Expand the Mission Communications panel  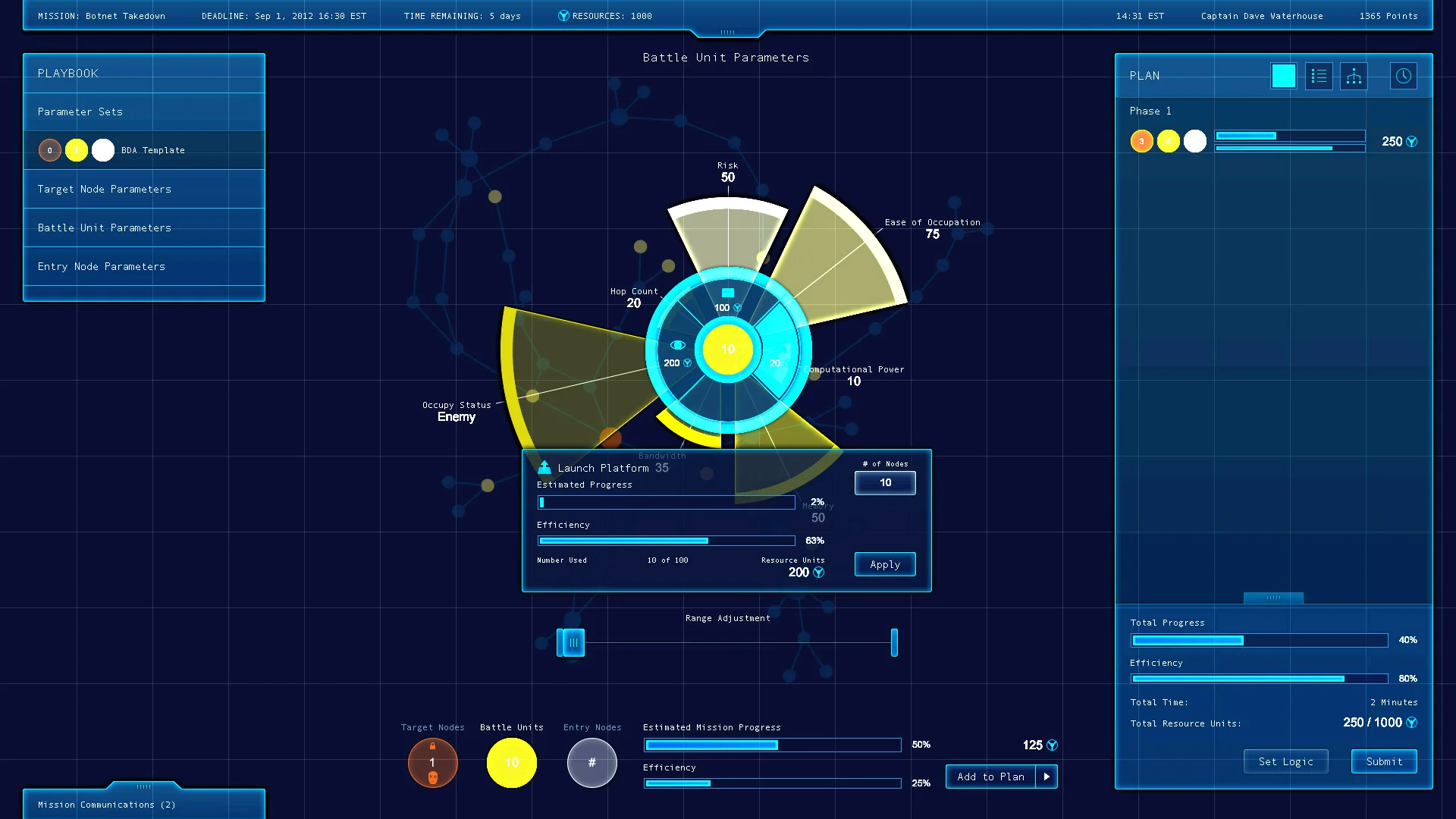143,786
